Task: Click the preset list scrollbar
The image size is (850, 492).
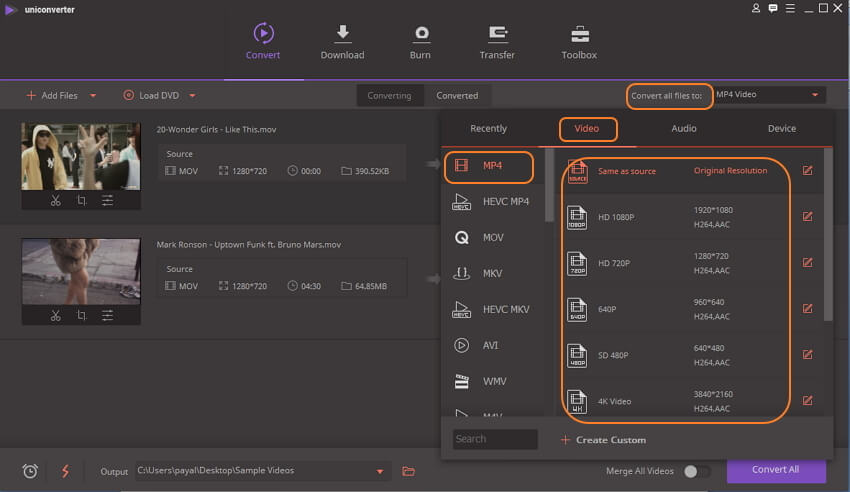Action: pos(828,234)
